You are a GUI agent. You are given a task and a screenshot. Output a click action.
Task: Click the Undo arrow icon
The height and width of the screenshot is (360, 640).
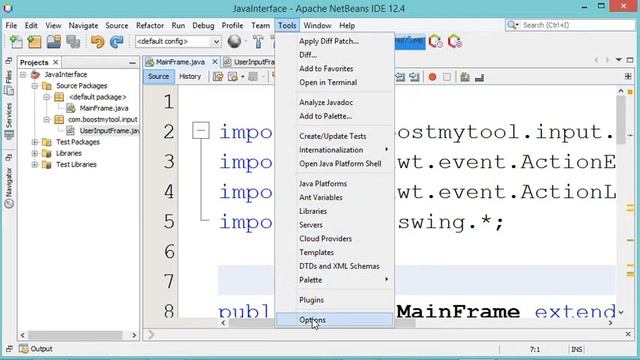pyautogui.click(x=97, y=42)
